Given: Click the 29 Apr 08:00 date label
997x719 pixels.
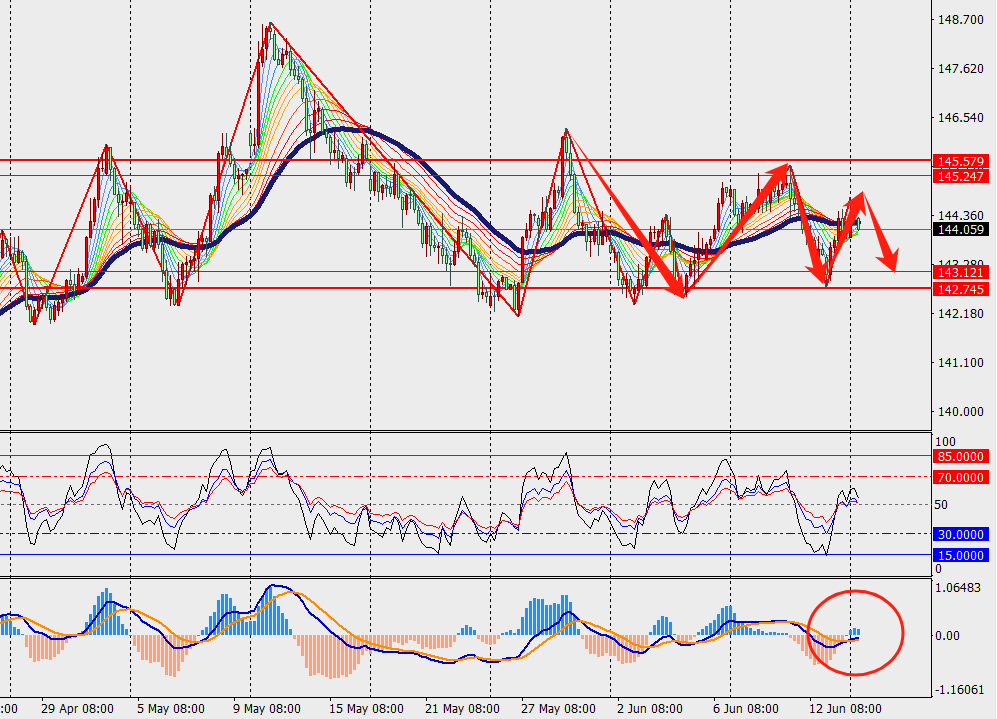Looking at the screenshot, I should click(77, 708).
